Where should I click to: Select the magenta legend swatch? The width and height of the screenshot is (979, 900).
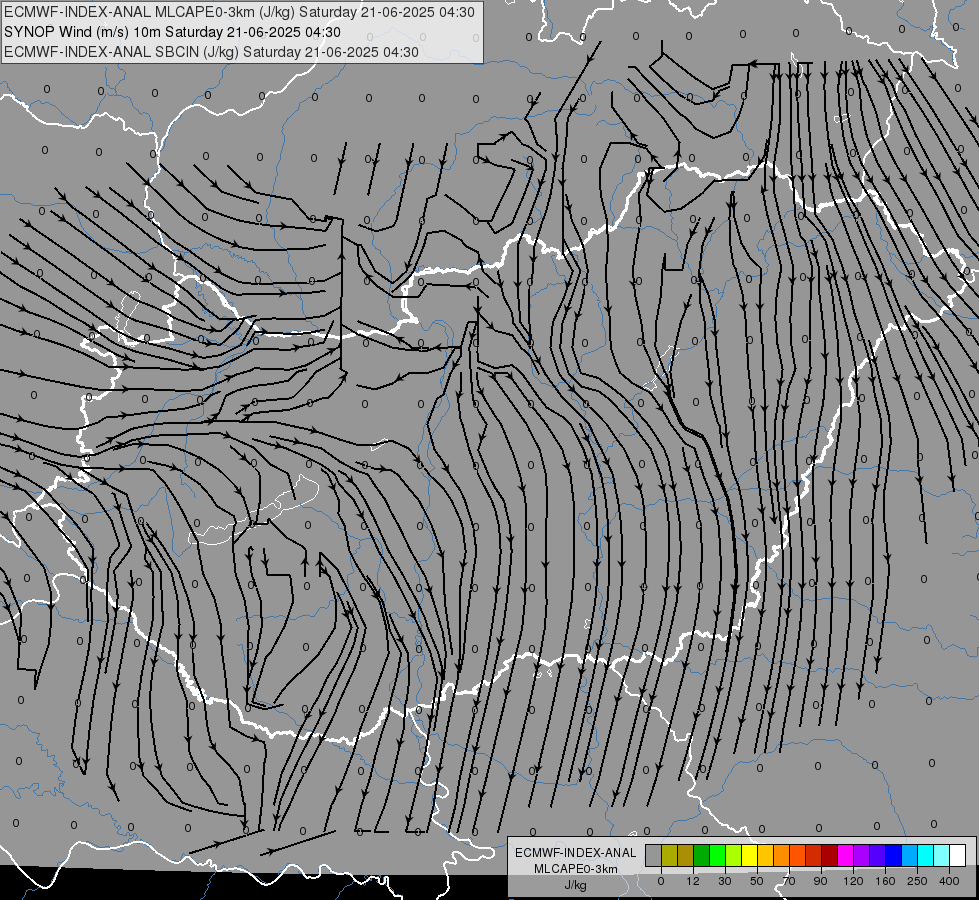(x=845, y=855)
